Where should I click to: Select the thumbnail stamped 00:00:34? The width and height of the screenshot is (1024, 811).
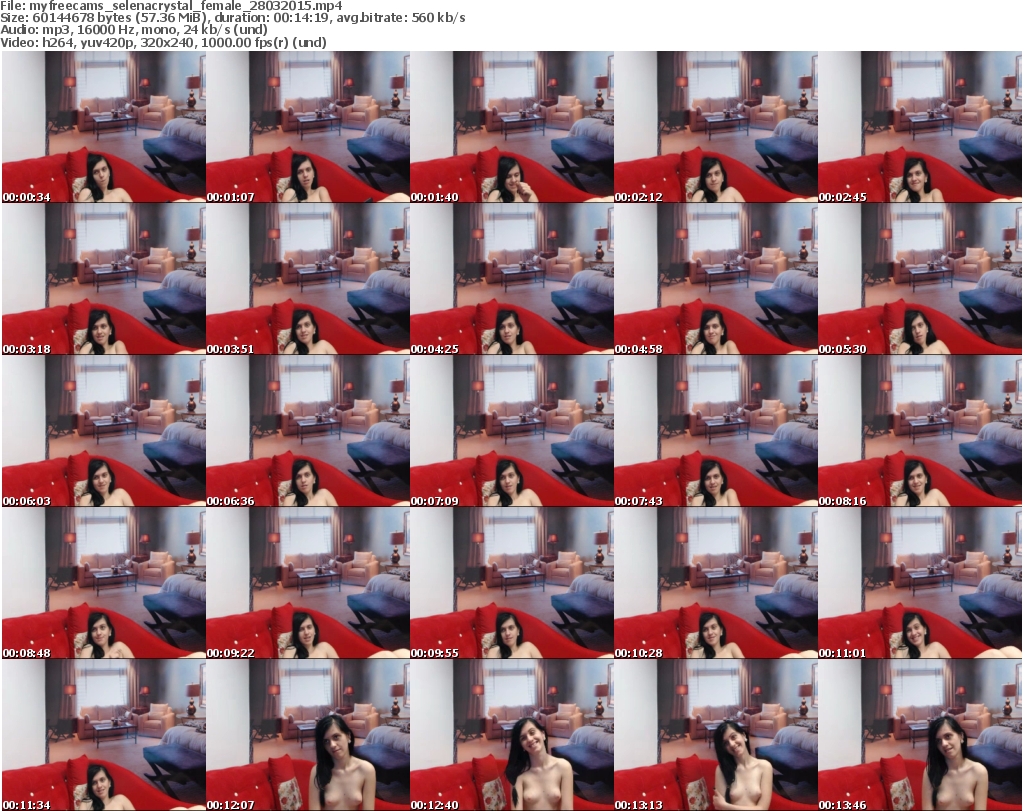click(104, 127)
